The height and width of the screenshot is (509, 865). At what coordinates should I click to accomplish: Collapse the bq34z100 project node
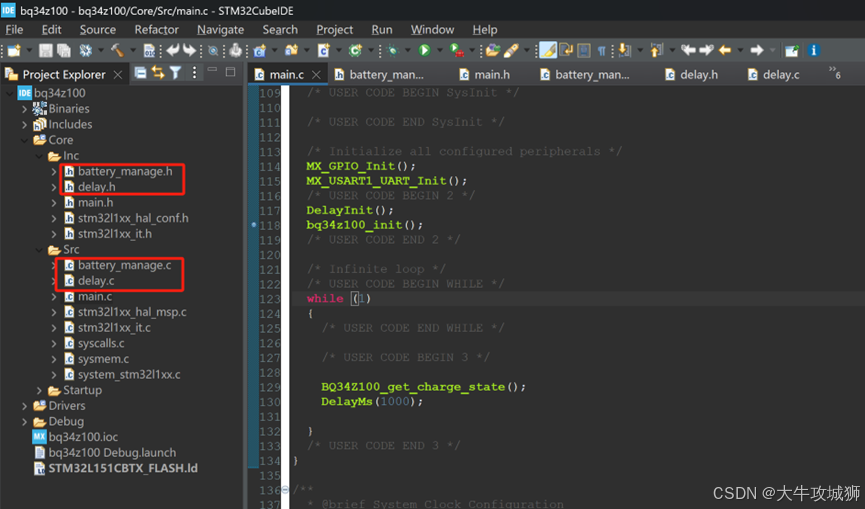[10, 93]
